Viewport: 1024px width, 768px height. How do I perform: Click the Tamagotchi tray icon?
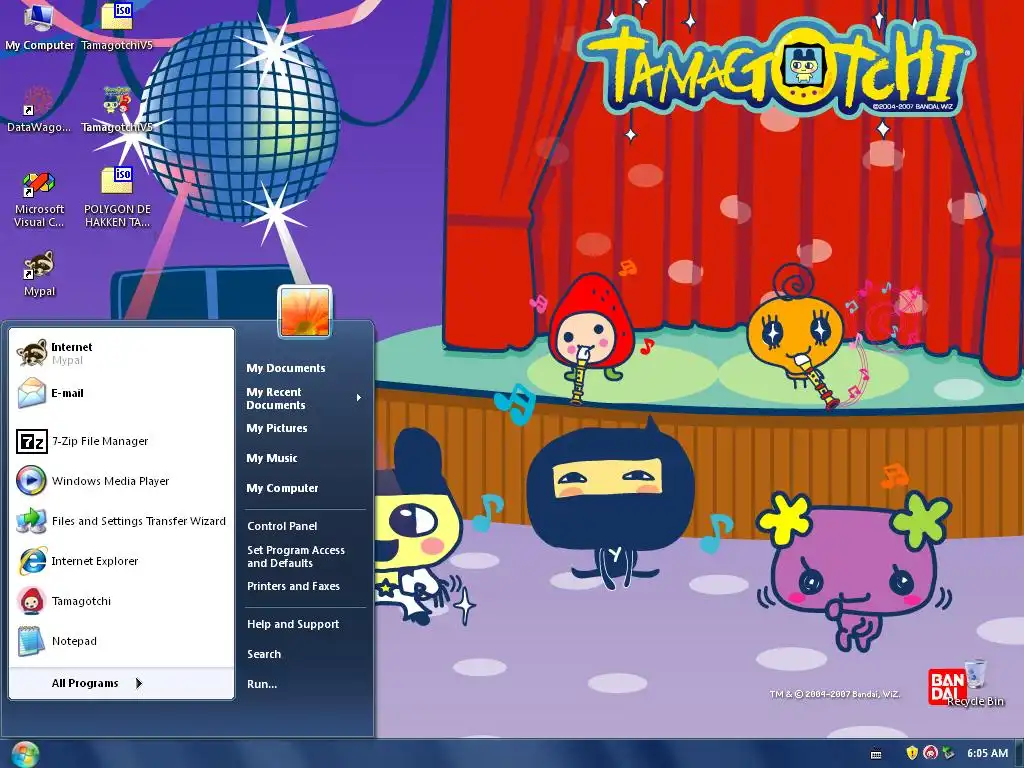[930, 753]
